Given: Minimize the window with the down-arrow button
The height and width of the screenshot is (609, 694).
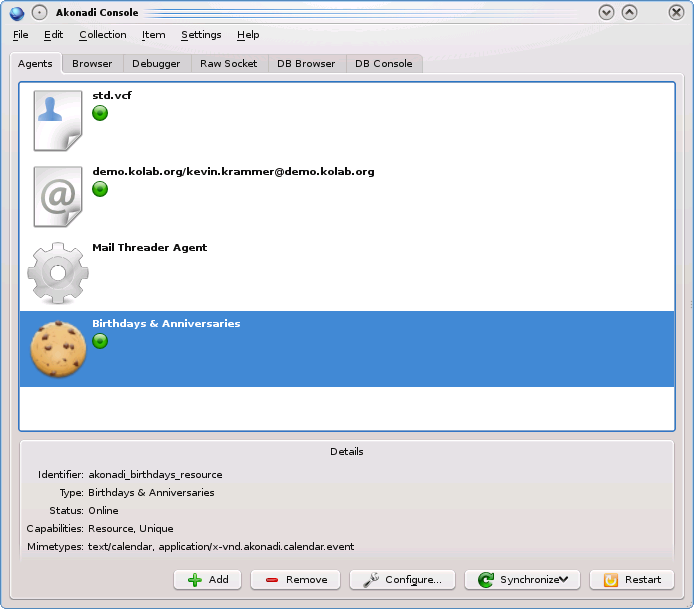Looking at the screenshot, I should click(606, 12).
